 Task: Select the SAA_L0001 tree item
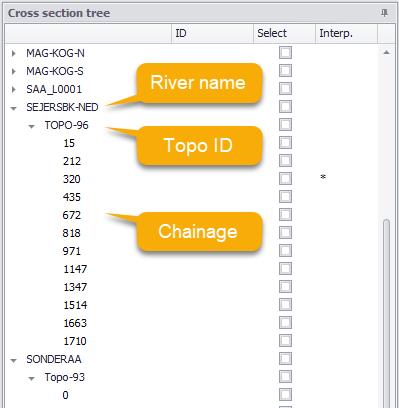pos(54,89)
